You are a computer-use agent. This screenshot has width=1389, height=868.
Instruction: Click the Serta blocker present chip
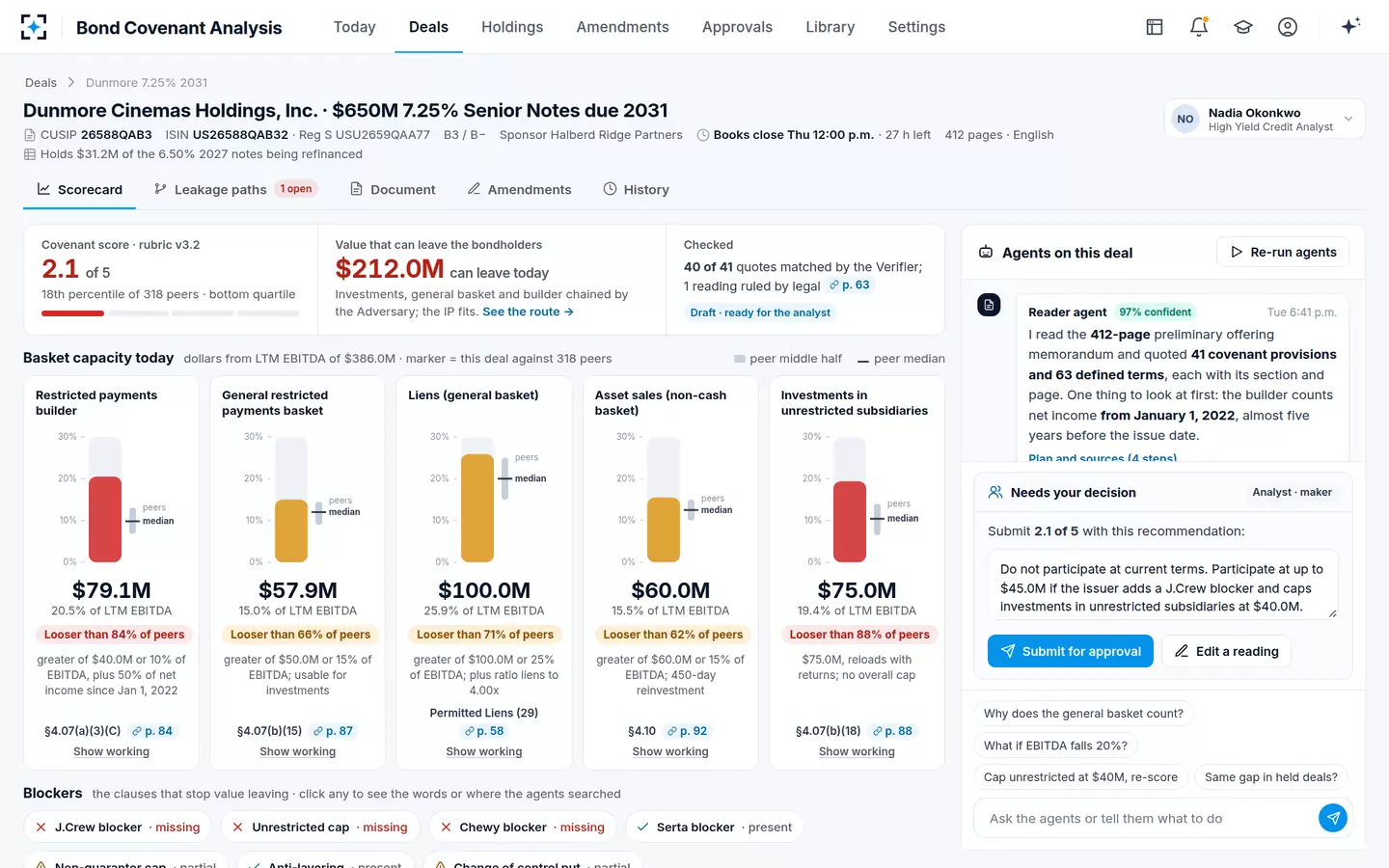pos(715,827)
